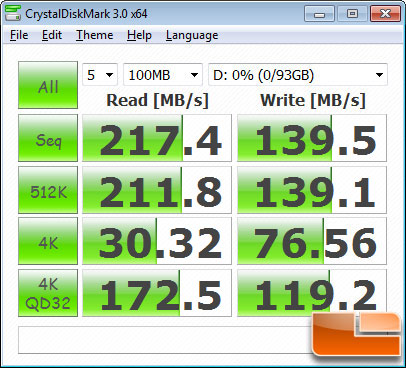The image size is (406, 368).
Task: Click the Read [MB/s] column header
Action: (157, 100)
